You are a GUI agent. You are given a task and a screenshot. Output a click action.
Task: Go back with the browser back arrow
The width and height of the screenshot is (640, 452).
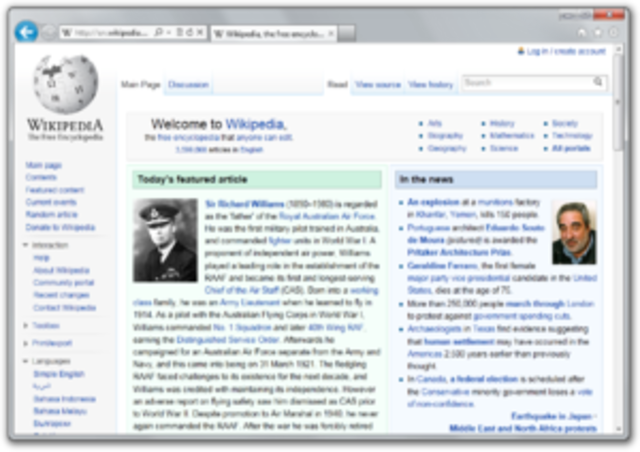point(26,31)
